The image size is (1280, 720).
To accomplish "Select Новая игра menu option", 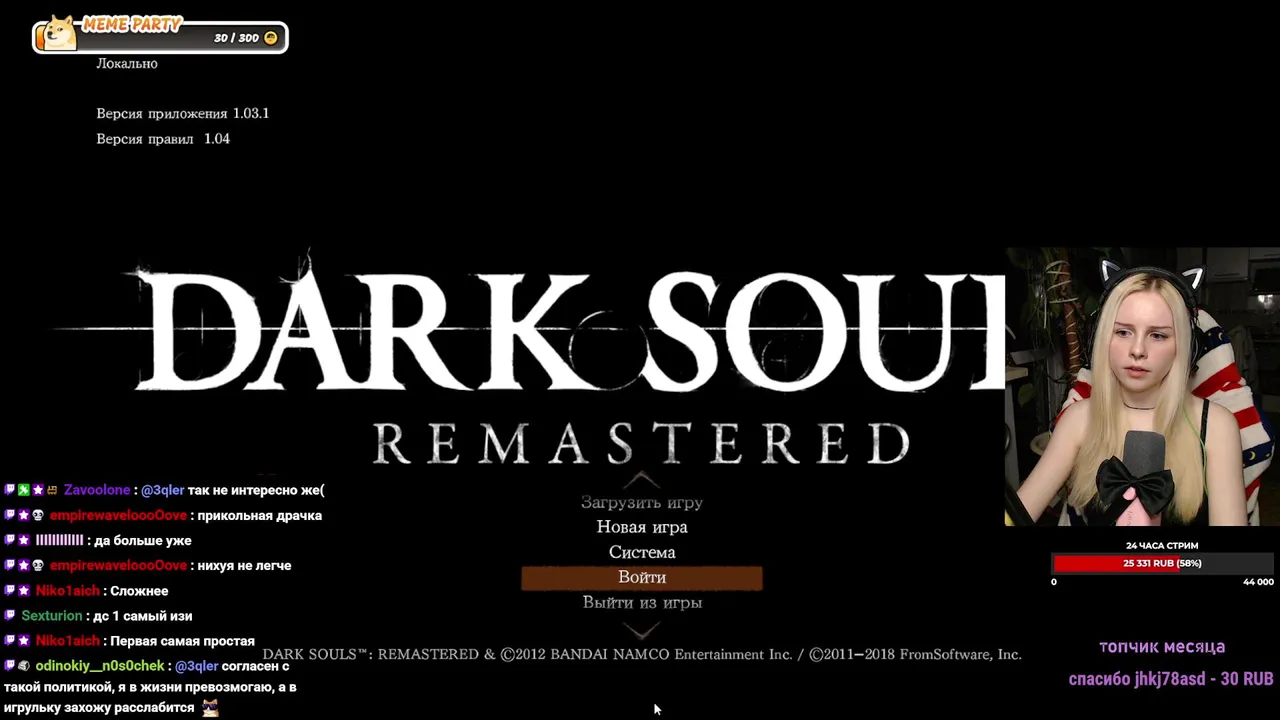I will [x=642, y=527].
